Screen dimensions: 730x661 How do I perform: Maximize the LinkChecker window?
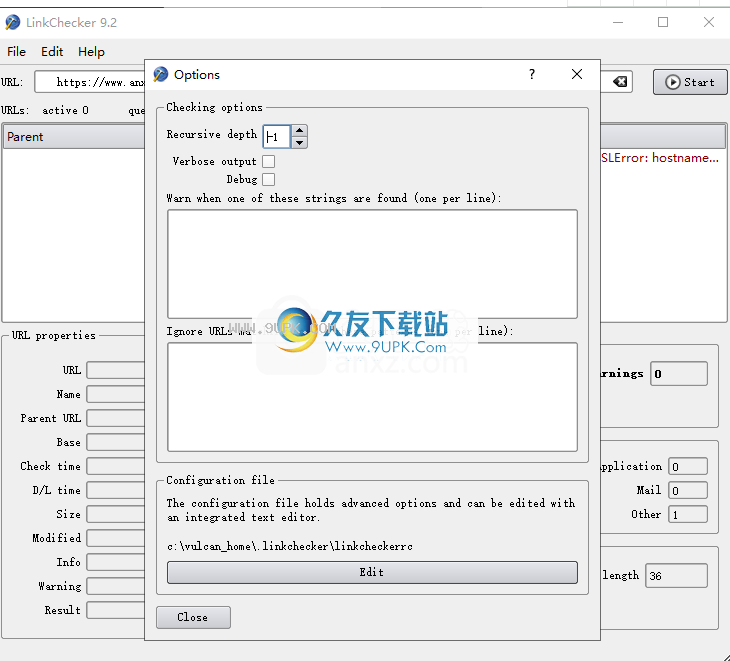(x=663, y=22)
